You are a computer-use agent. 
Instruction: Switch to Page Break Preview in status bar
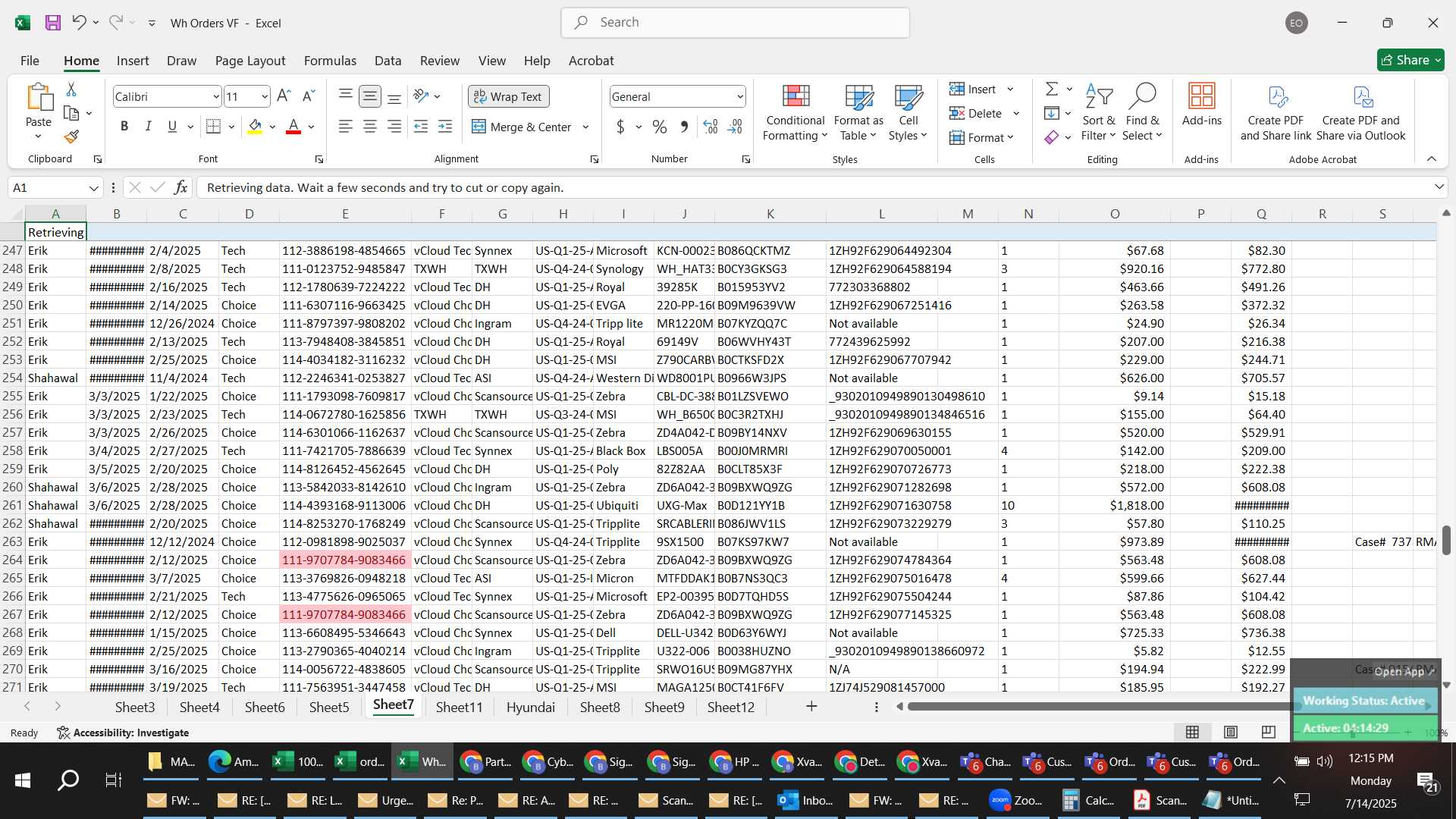tap(1268, 732)
